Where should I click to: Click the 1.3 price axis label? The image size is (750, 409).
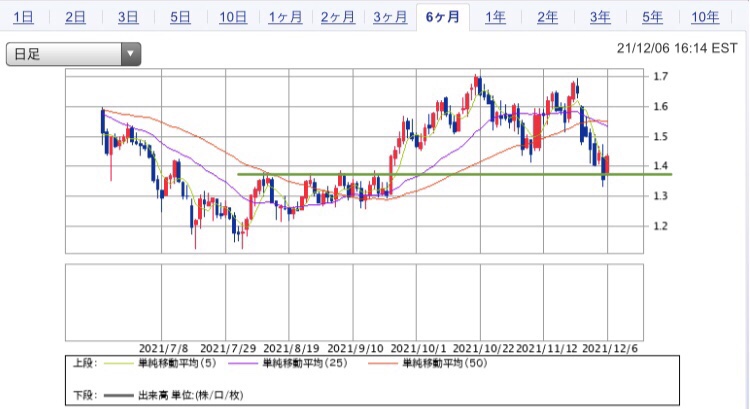(x=661, y=196)
